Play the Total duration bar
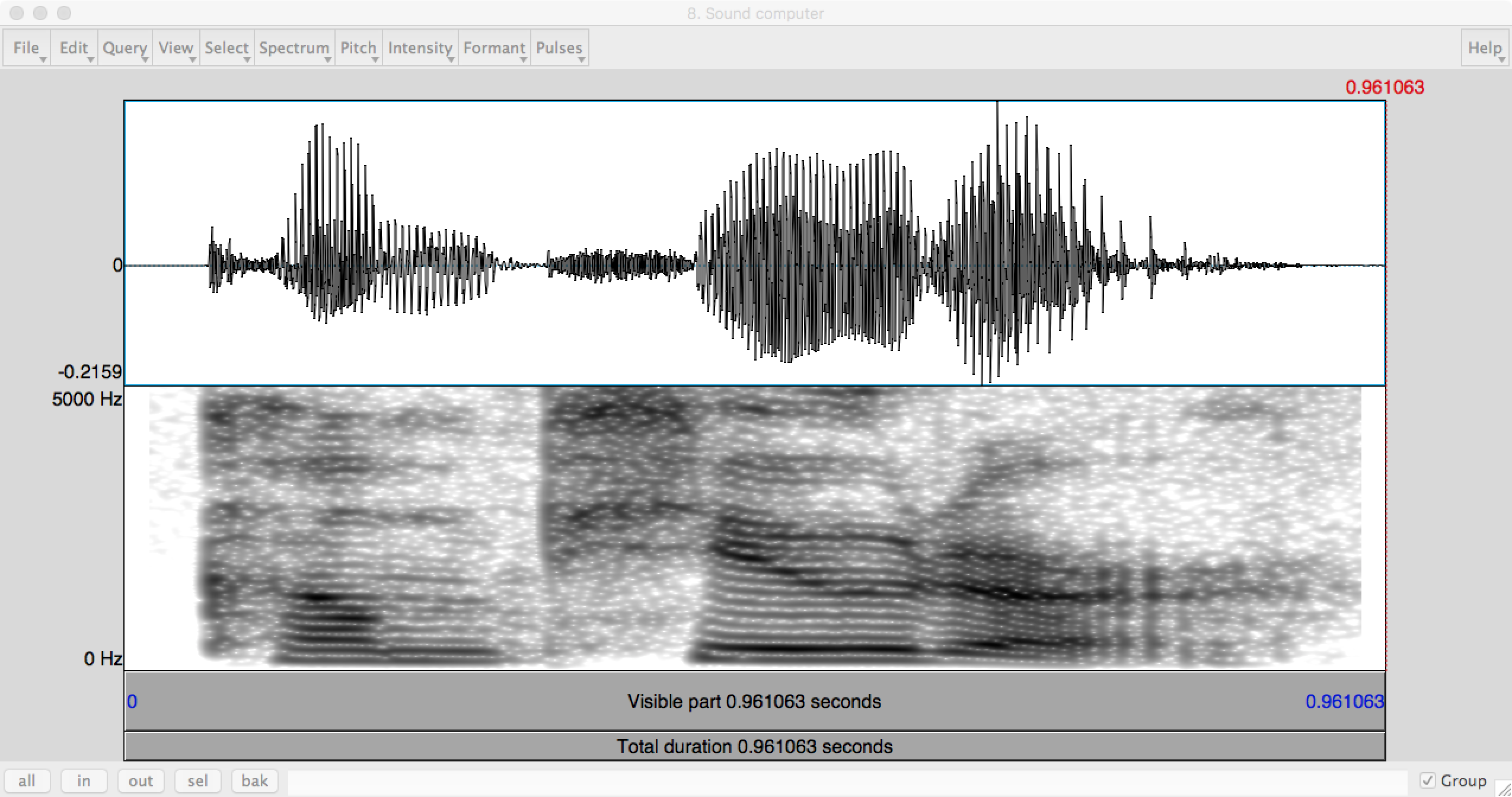The width and height of the screenshot is (1512, 797). tap(754, 746)
